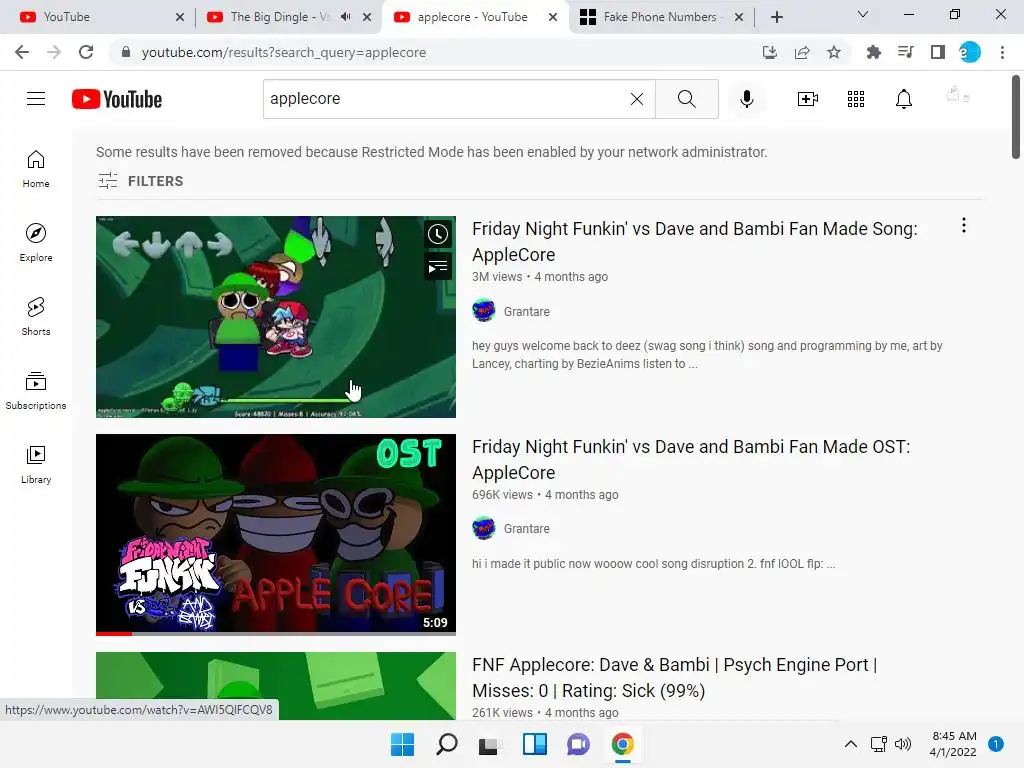Play the Fan Made Song thumbnail
This screenshot has height=768, width=1024.
coord(276,317)
